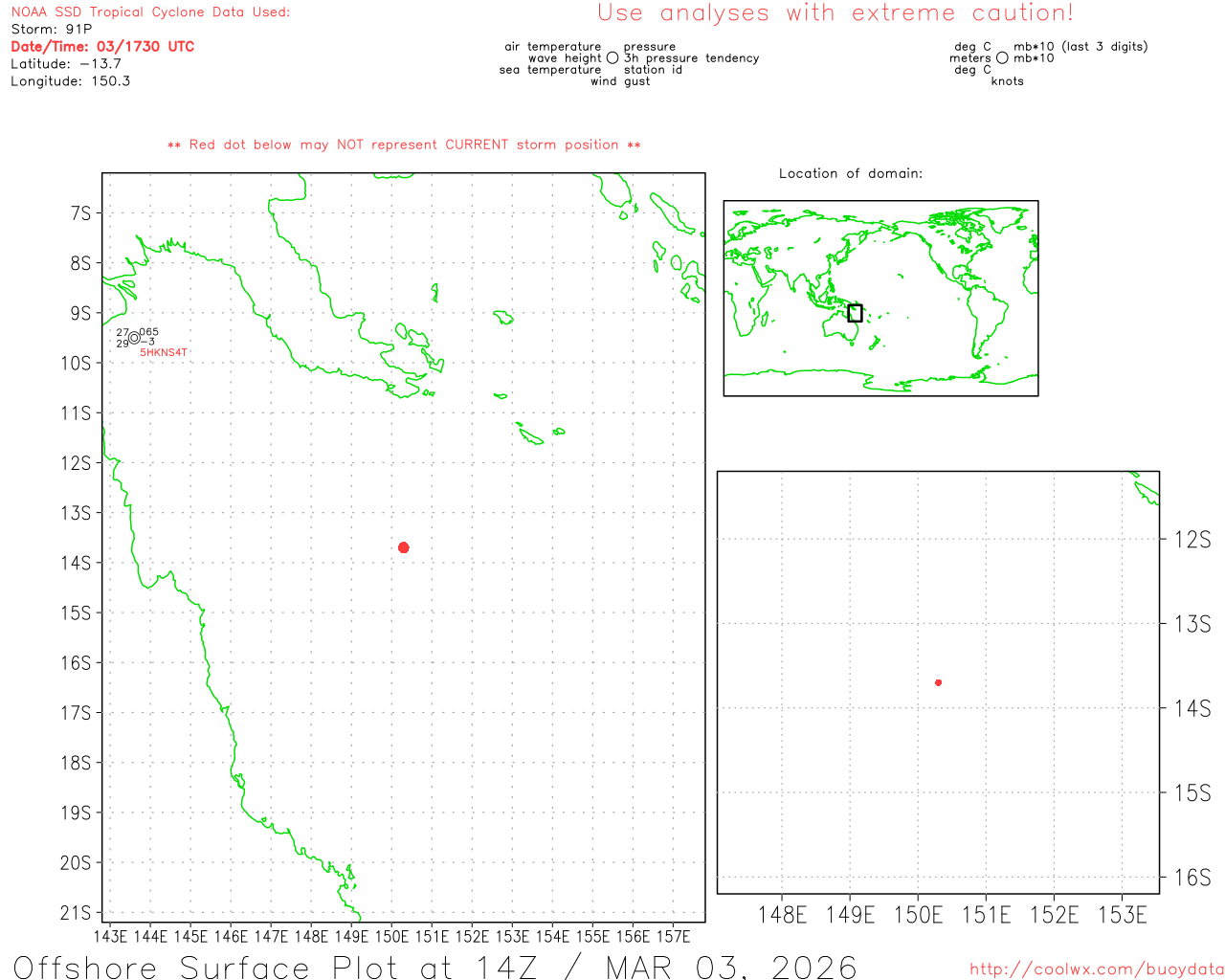Click the red station ID 5HKNS4T
This screenshot has height=980, width=1225.
pyautogui.click(x=164, y=353)
